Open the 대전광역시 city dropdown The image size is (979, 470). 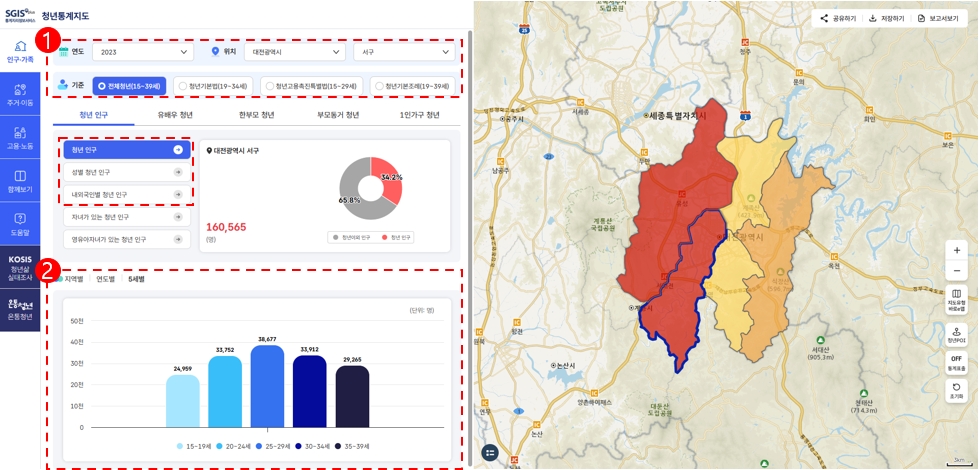(x=294, y=52)
